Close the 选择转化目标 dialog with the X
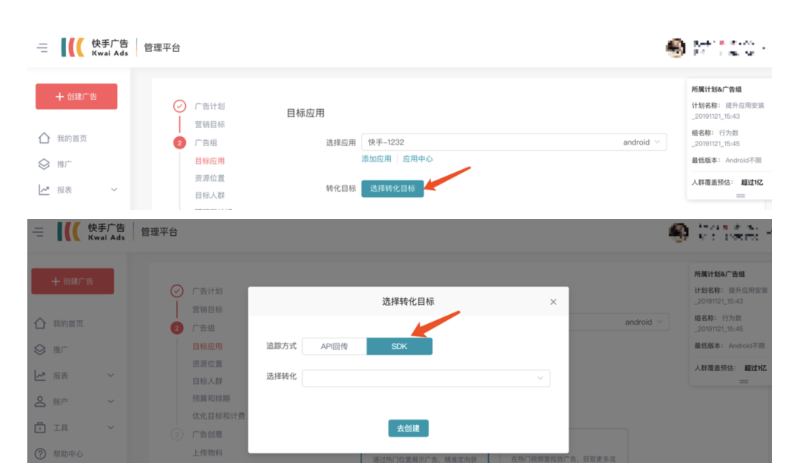 [x=553, y=302]
